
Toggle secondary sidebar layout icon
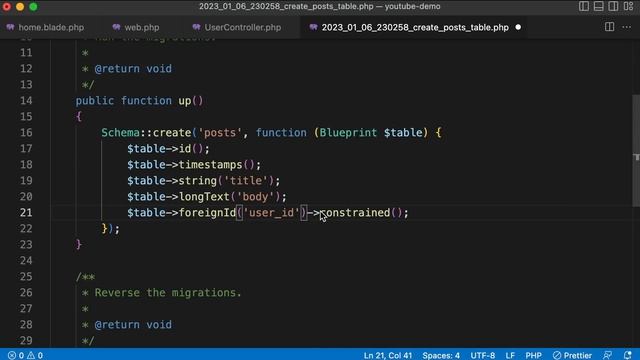point(613,6)
